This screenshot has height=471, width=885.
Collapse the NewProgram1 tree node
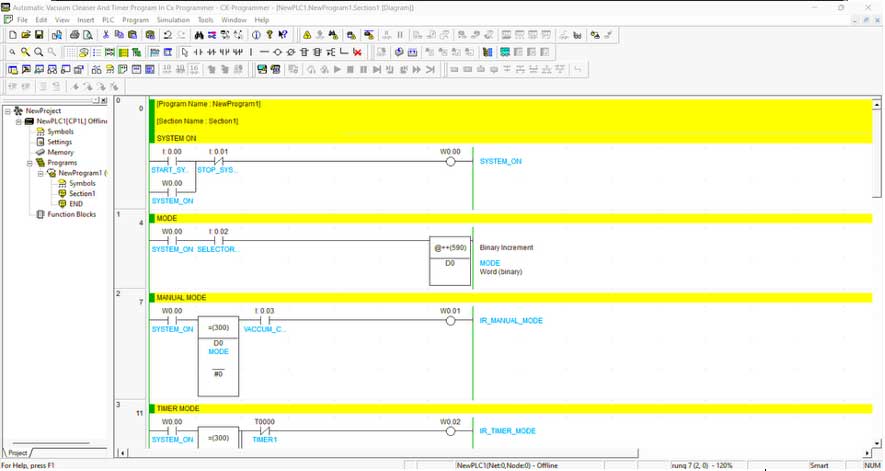pos(40,173)
